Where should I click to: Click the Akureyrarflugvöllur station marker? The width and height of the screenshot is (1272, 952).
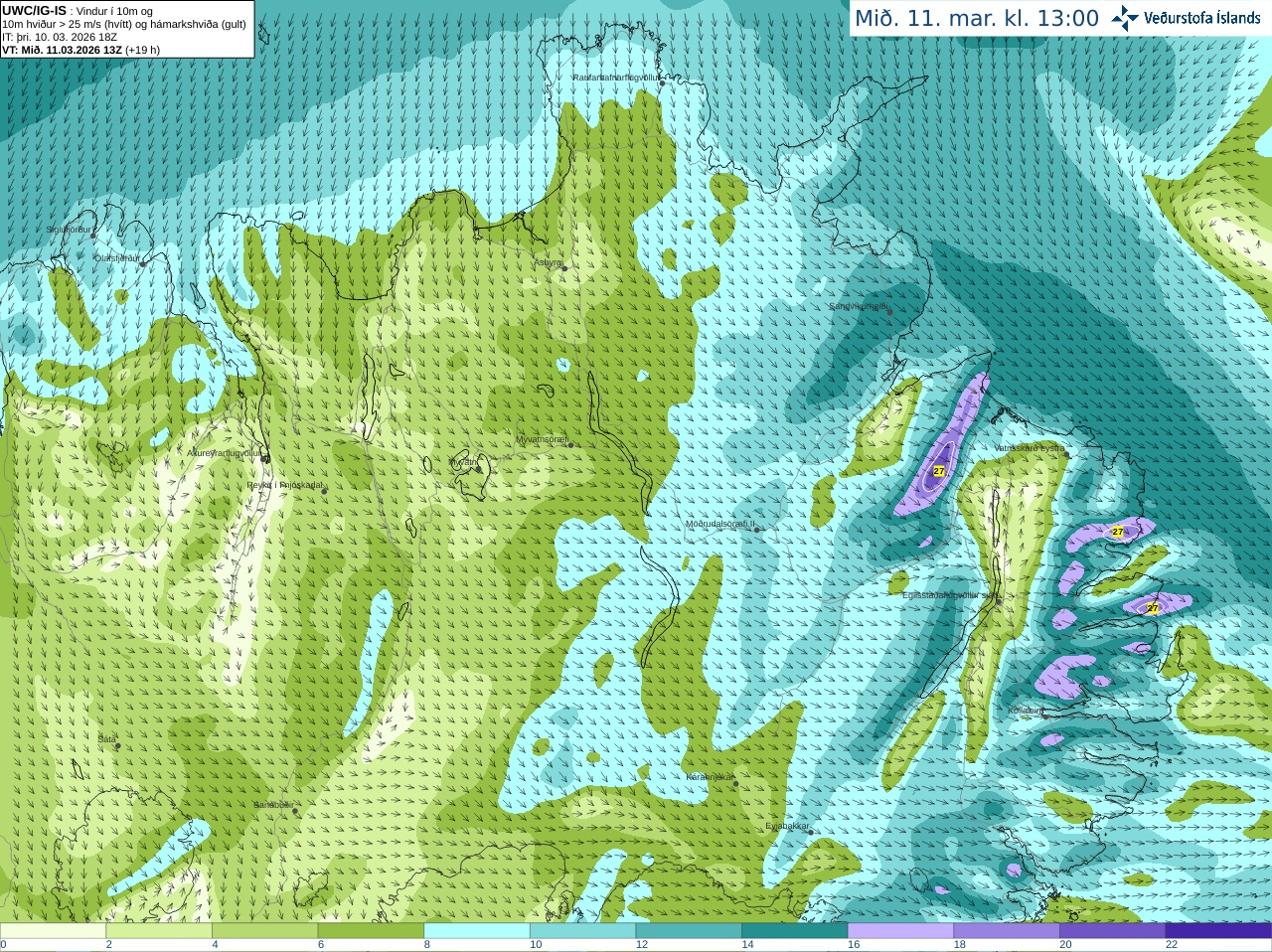tap(263, 458)
